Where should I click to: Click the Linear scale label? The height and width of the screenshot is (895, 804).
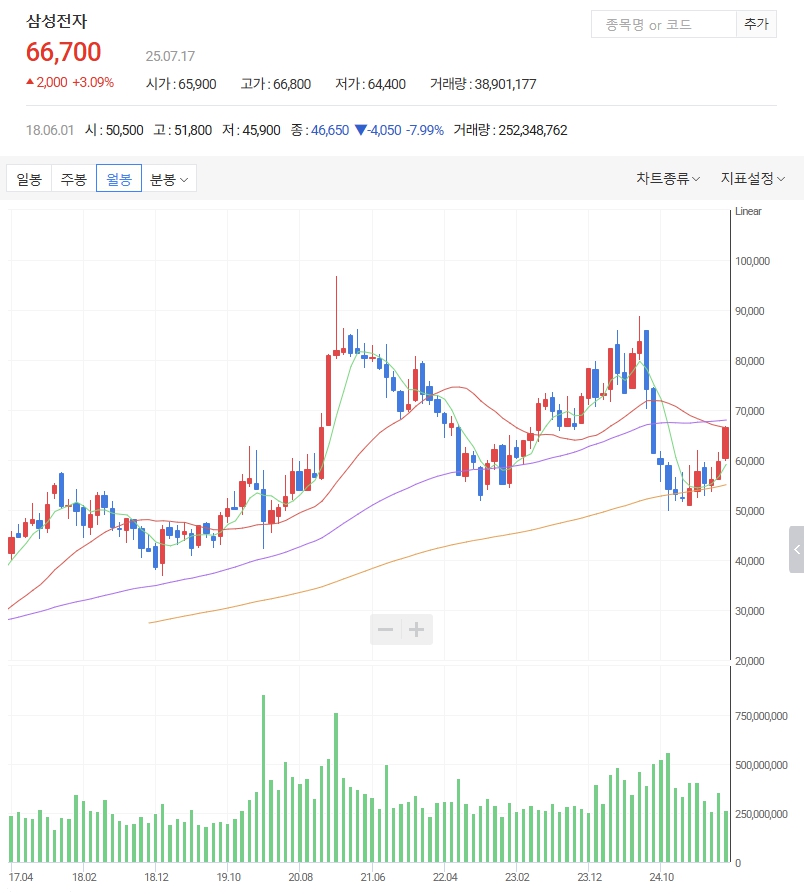click(748, 211)
